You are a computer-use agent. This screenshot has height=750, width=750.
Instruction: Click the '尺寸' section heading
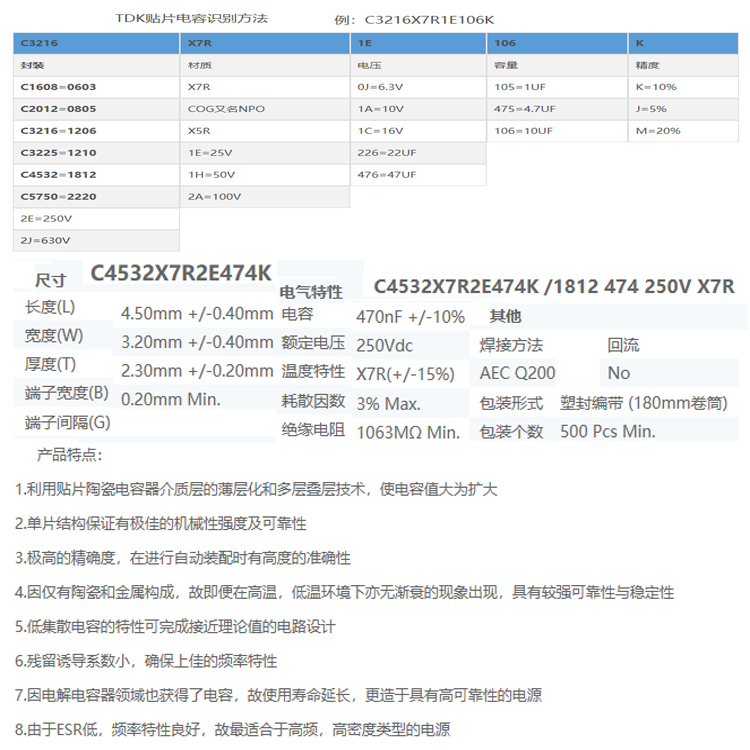click(x=50, y=280)
